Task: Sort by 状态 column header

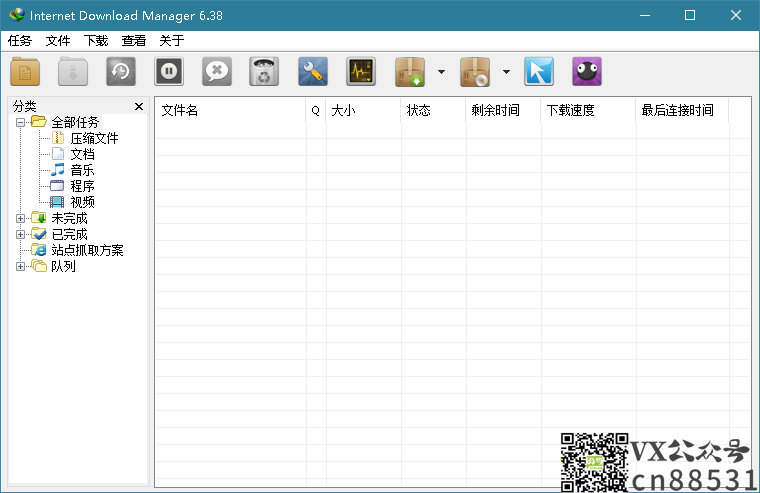Action: [433, 111]
